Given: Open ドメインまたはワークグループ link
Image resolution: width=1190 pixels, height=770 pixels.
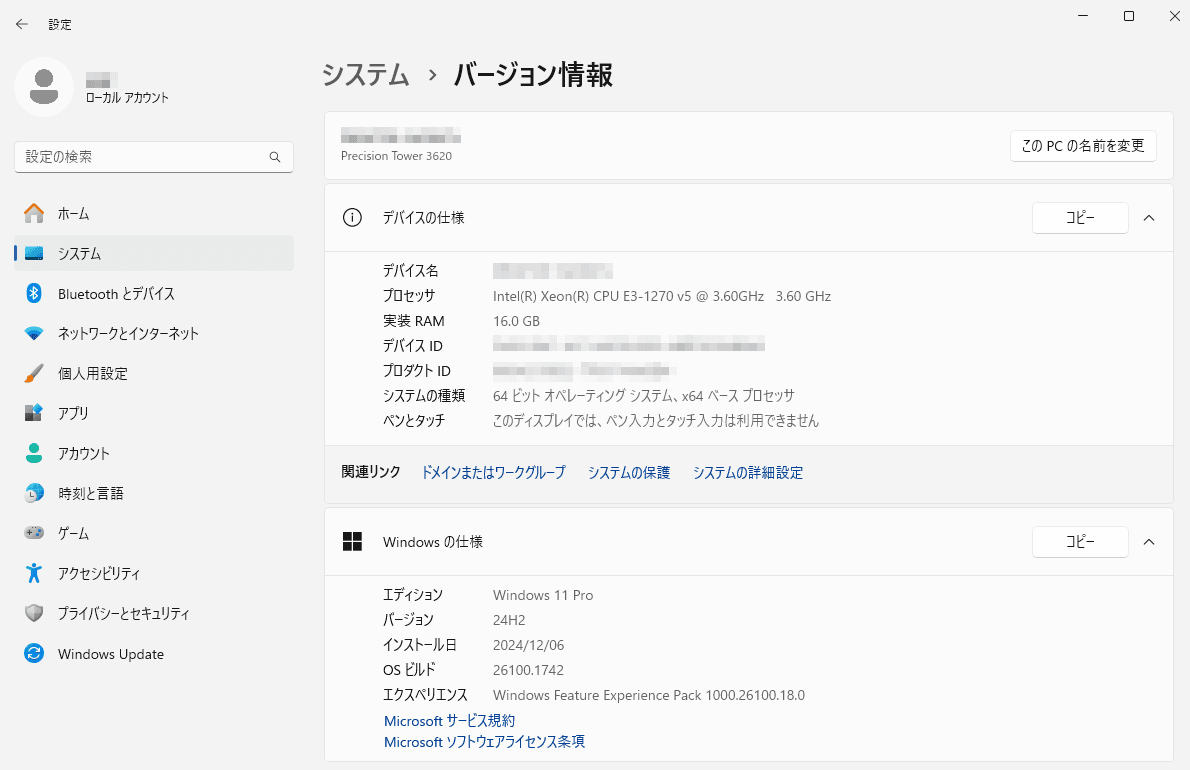Looking at the screenshot, I should pyautogui.click(x=493, y=473).
